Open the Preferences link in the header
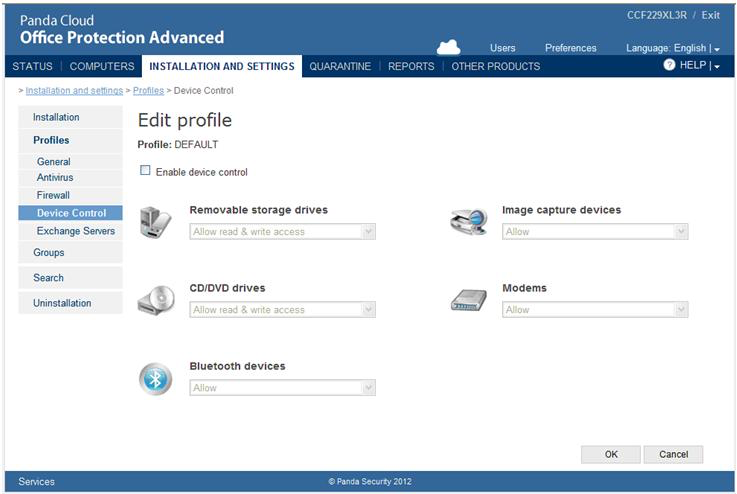The width and height of the screenshot is (737, 494). (x=571, y=48)
